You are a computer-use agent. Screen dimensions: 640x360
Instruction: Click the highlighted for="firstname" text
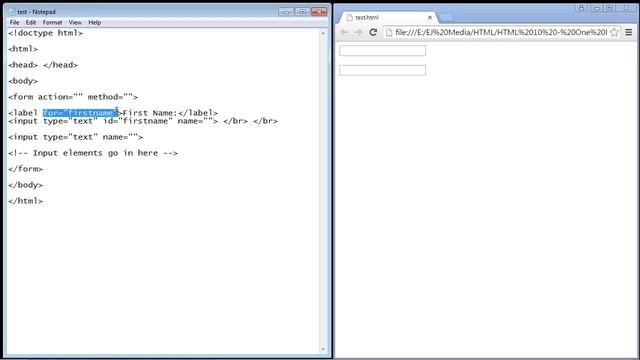[x=80, y=113]
